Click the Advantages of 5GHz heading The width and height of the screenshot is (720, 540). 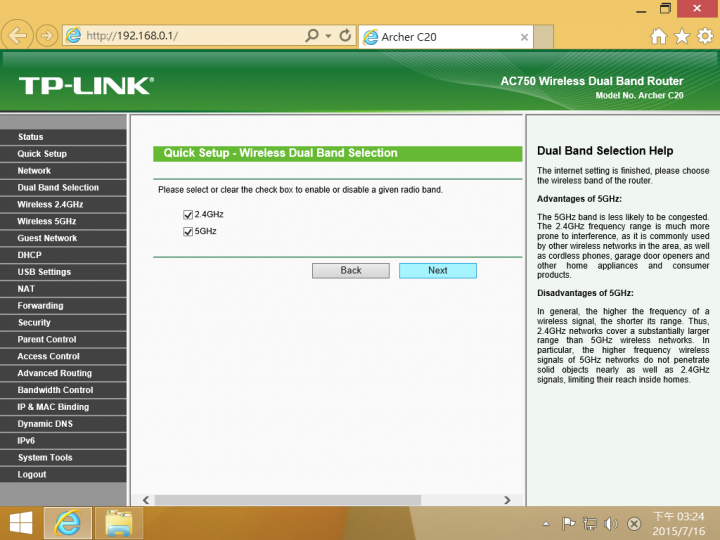[579, 199]
